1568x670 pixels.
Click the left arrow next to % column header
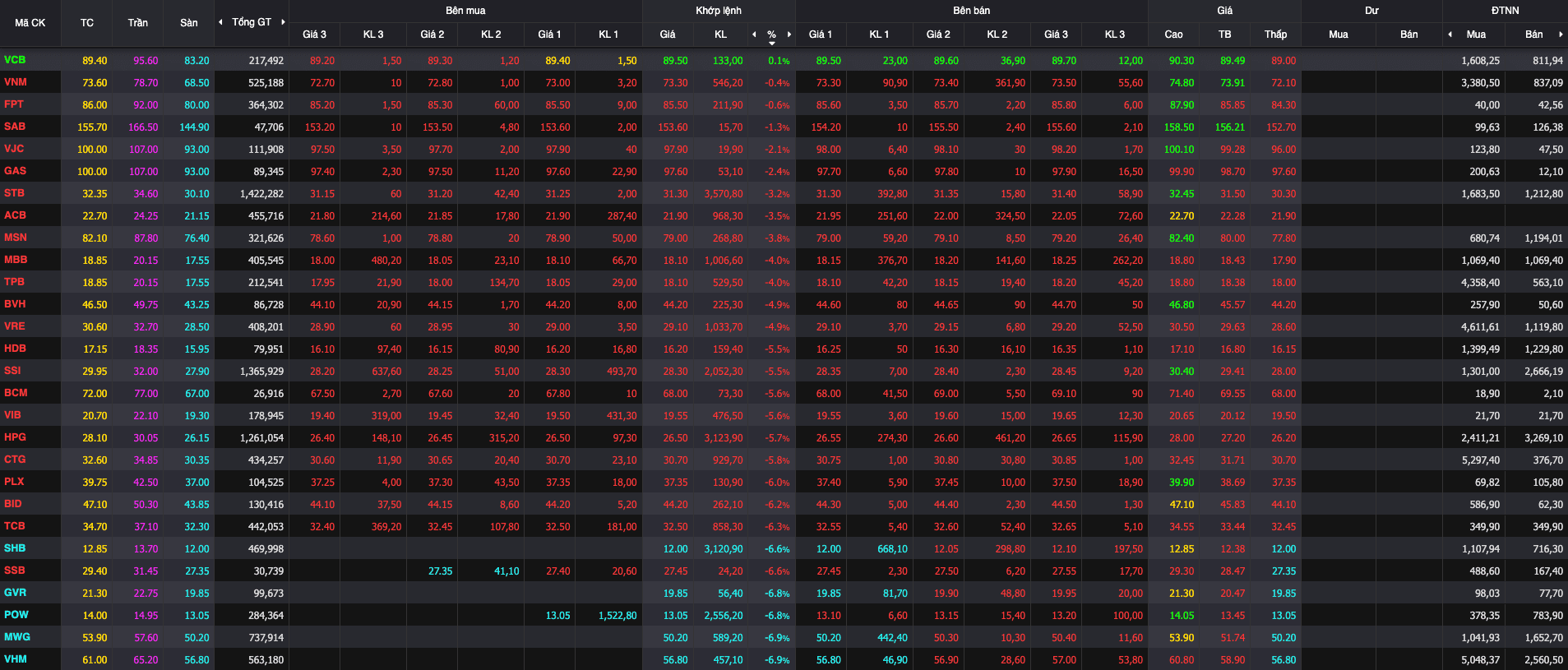pyautogui.click(x=754, y=35)
